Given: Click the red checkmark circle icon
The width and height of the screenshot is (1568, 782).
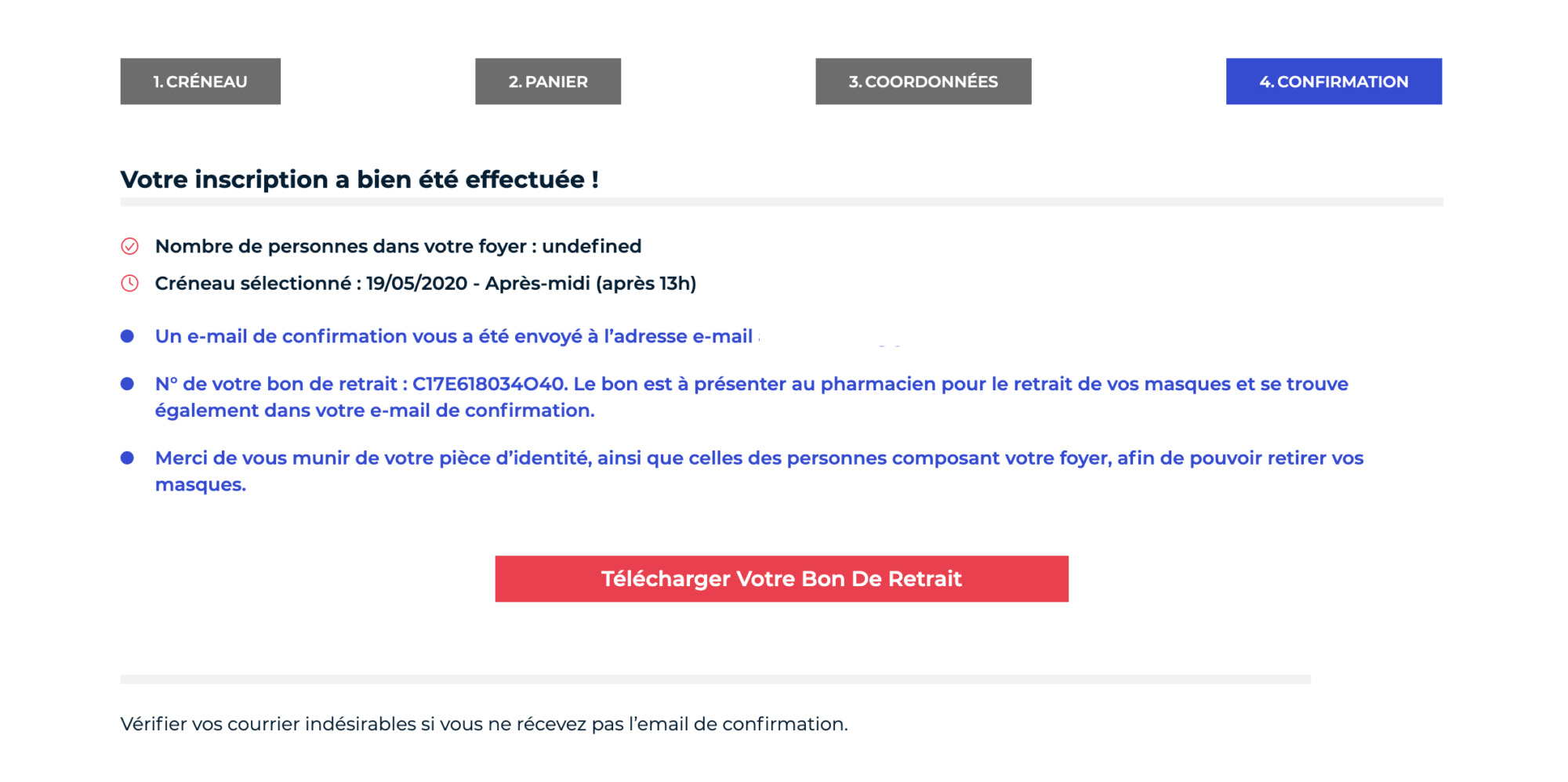Looking at the screenshot, I should pos(129,247).
